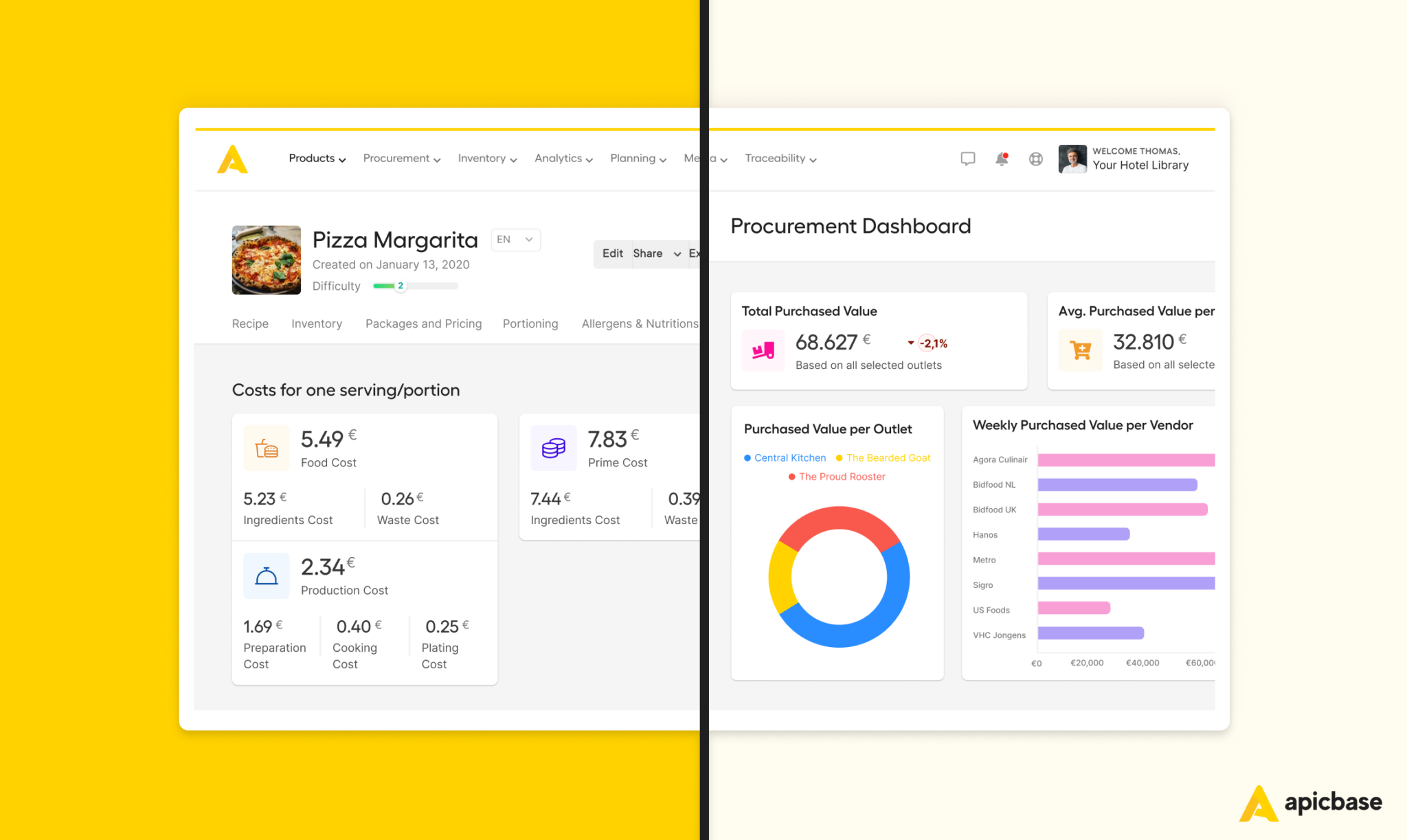Click the Apicbase logo in the navigation bar
The height and width of the screenshot is (840, 1407).
(x=232, y=159)
